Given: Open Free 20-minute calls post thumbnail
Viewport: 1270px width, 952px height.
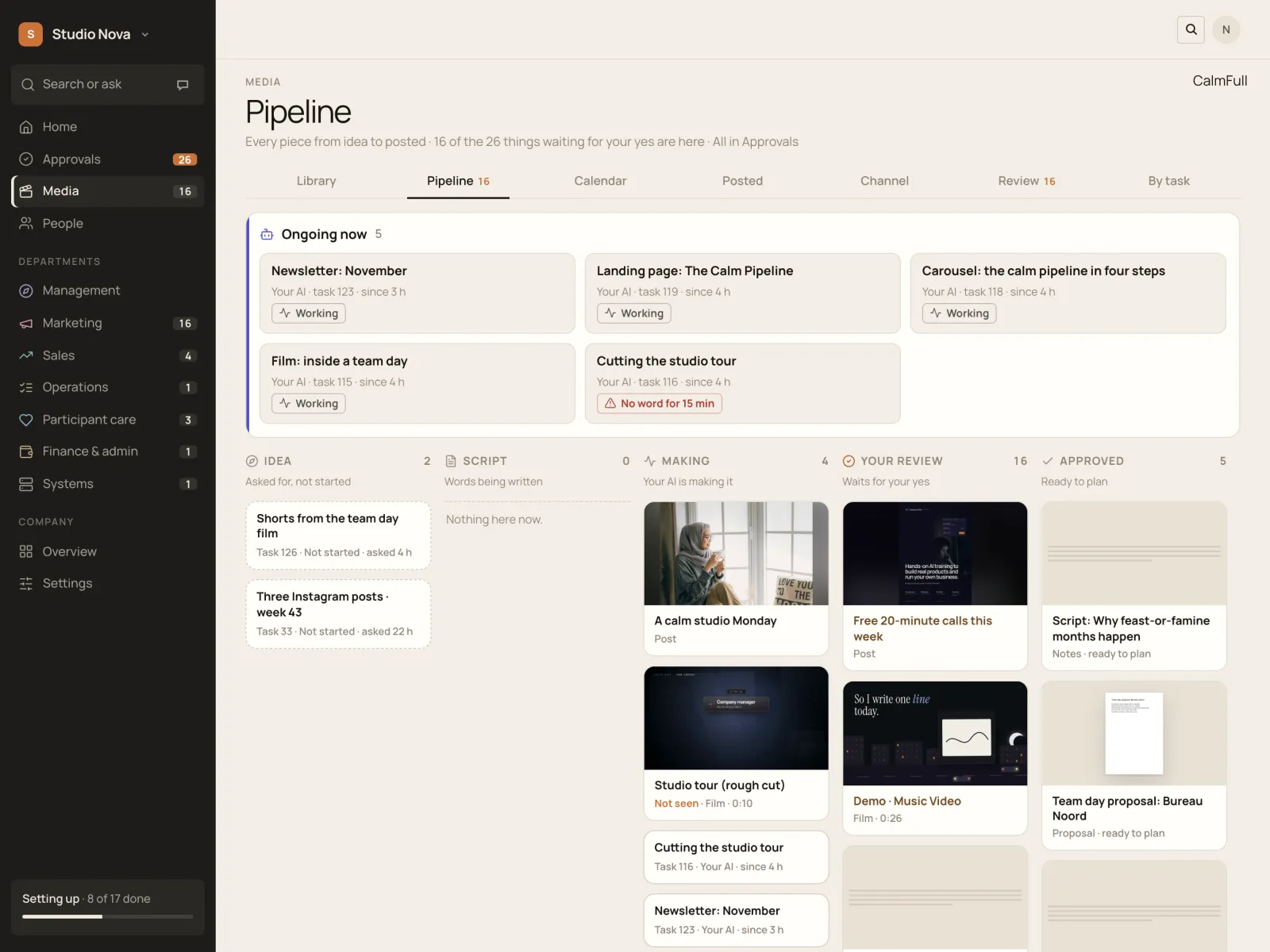Looking at the screenshot, I should 935,554.
